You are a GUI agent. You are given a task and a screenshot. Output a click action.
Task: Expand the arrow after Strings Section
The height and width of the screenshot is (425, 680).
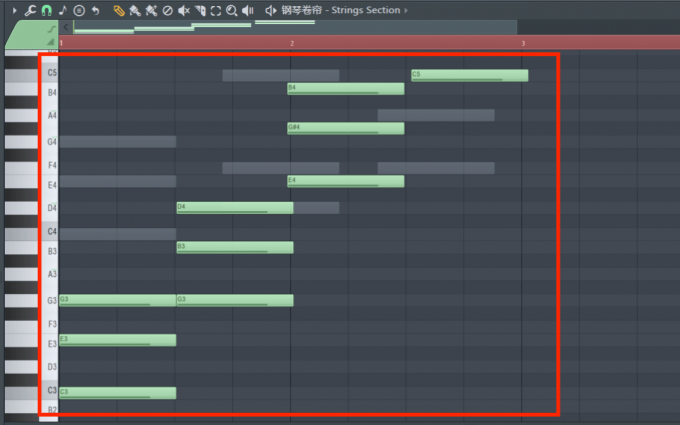point(406,10)
